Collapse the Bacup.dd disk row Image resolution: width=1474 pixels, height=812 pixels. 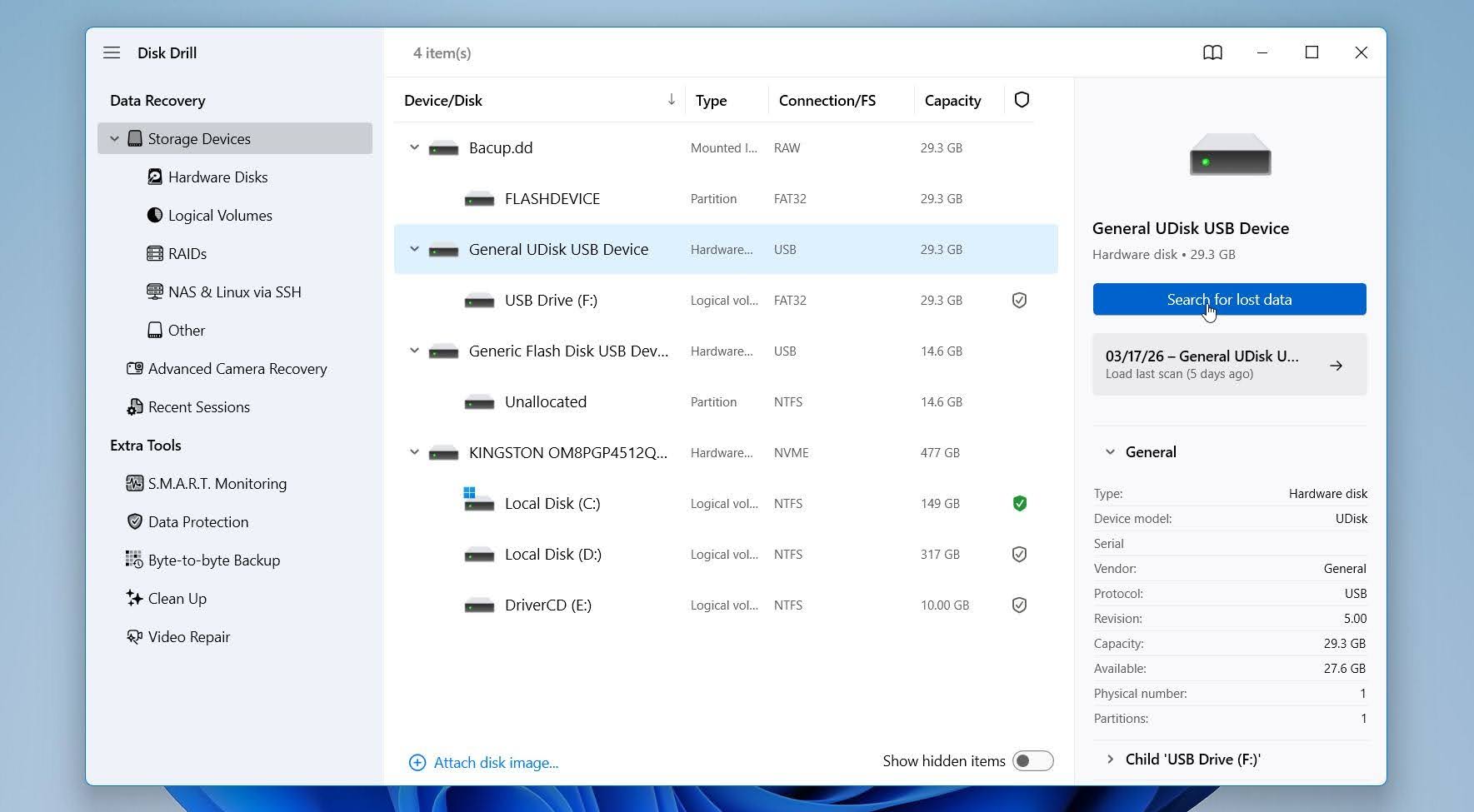pyautogui.click(x=414, y=148)
